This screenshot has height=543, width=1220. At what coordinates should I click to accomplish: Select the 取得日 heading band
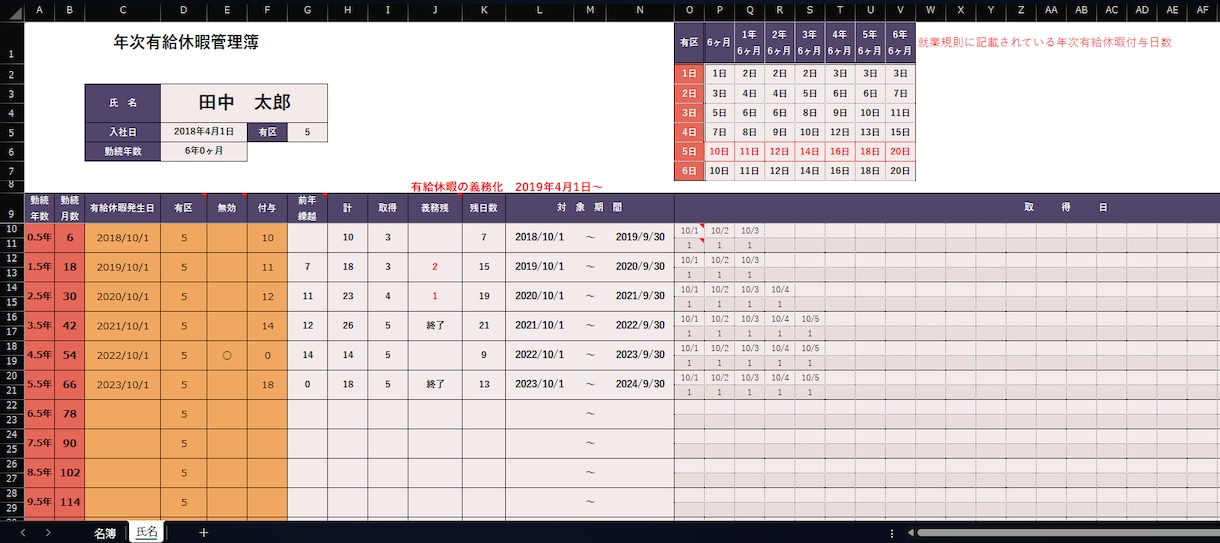(1066, 208)
